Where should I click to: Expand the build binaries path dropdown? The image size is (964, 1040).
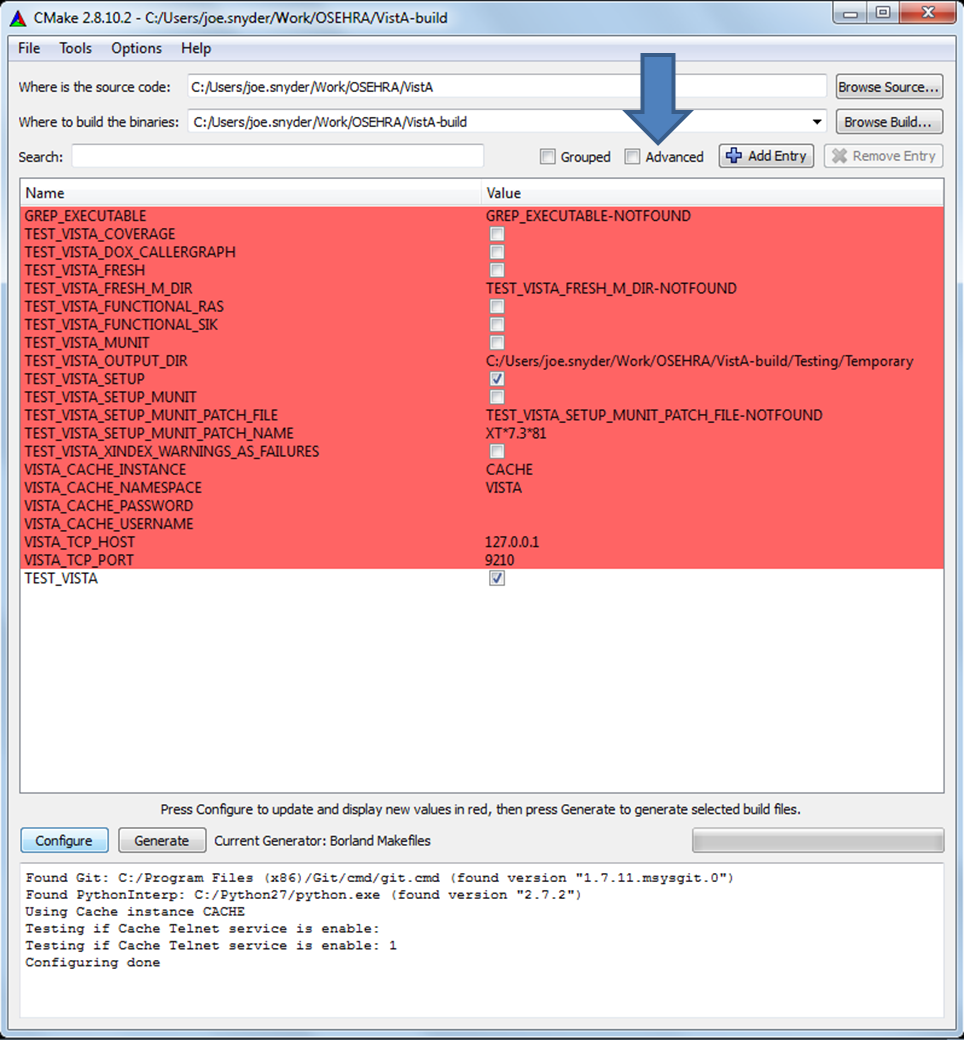818,122
